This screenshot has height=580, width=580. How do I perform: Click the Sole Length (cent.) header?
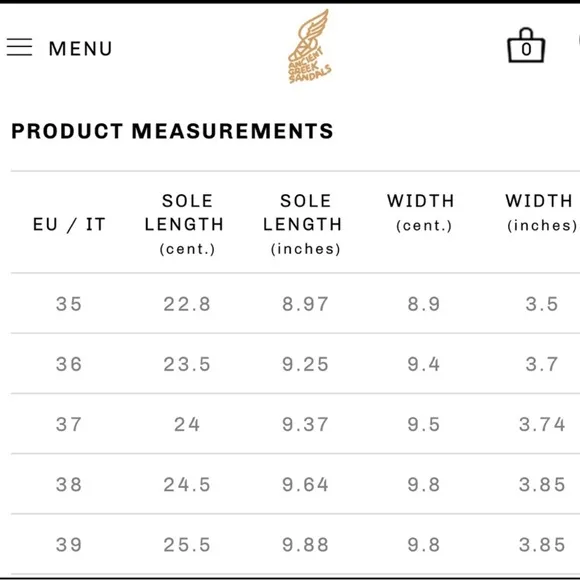pos(185,224)
